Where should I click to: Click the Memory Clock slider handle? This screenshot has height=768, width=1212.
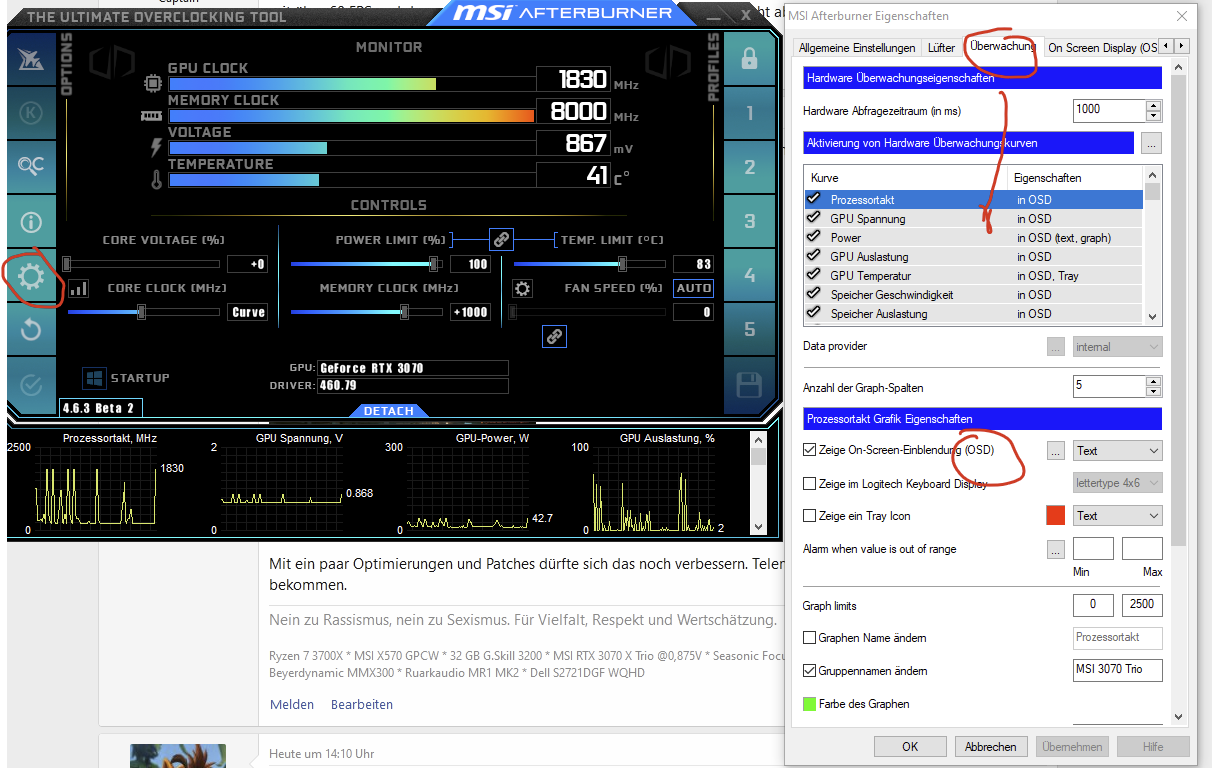pyautogui.click(x=405, y=312)
